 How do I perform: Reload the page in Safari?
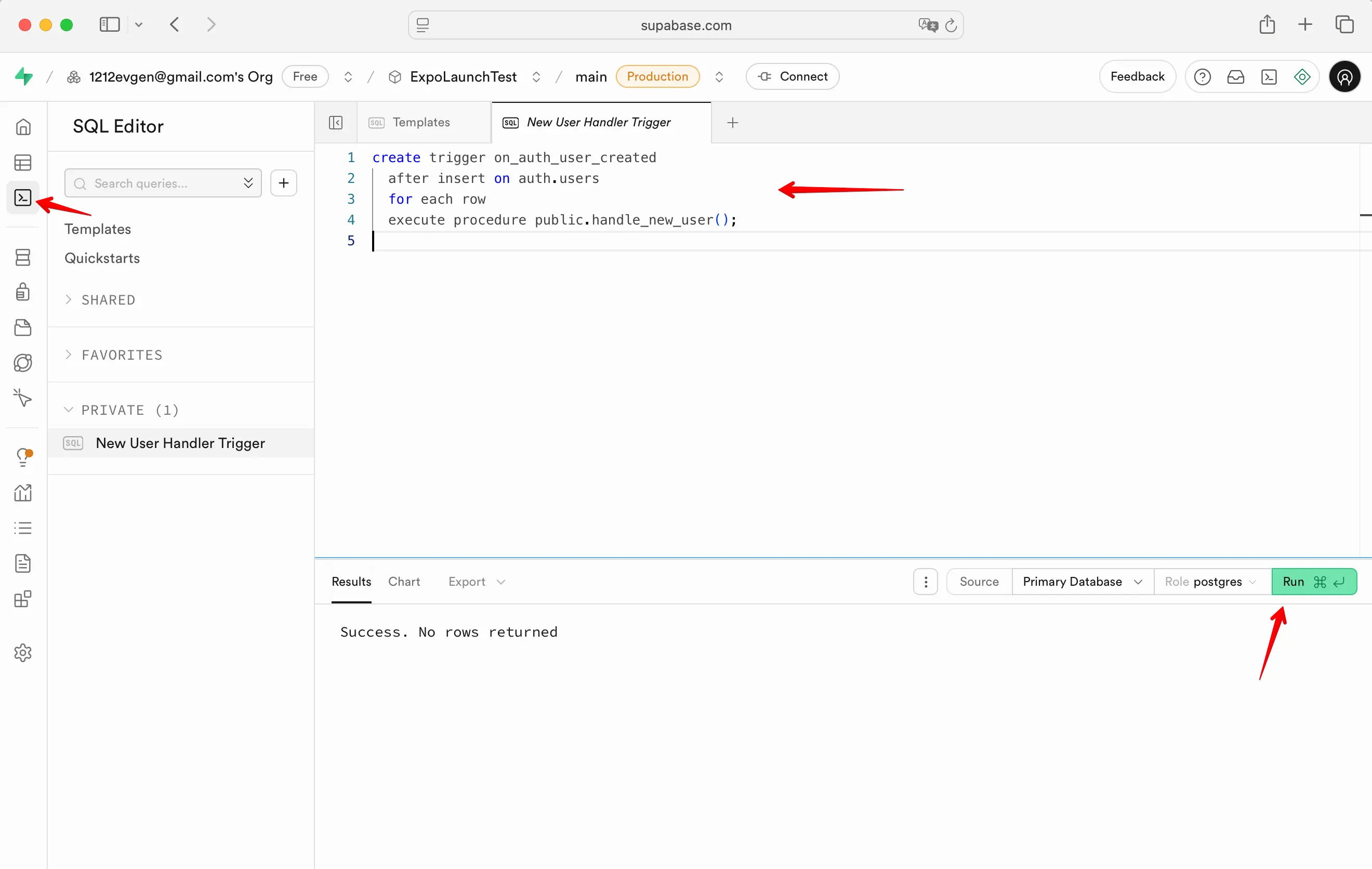coord(951,25)
